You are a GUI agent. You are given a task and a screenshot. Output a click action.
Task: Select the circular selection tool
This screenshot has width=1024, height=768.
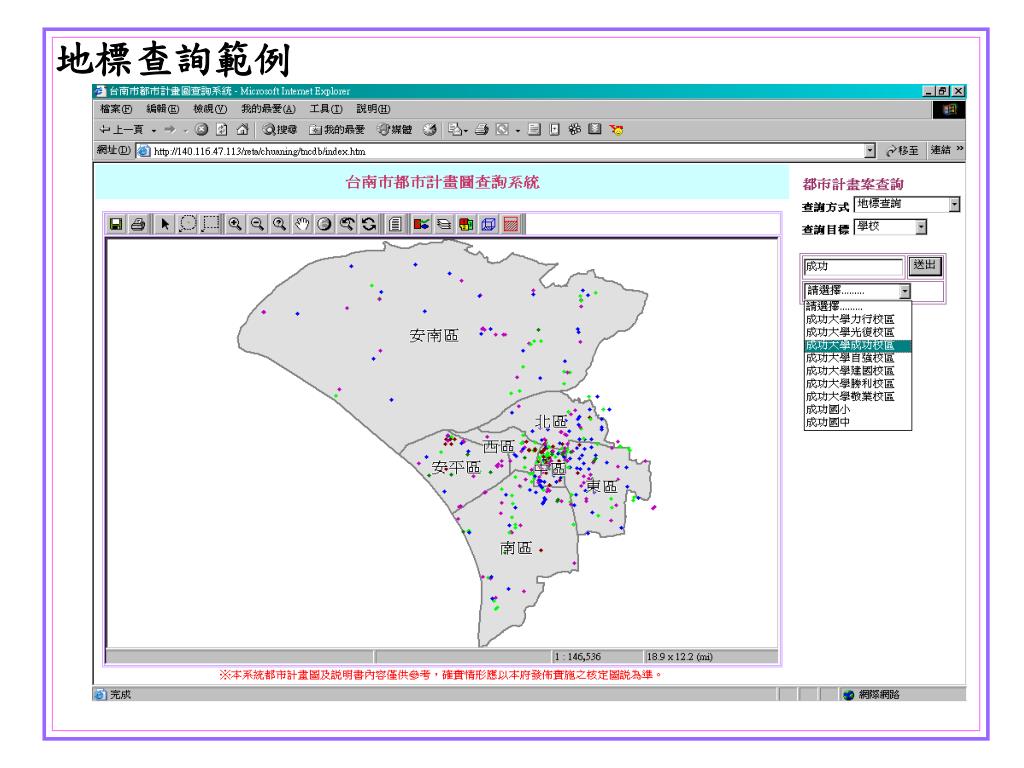click(187, 225)
